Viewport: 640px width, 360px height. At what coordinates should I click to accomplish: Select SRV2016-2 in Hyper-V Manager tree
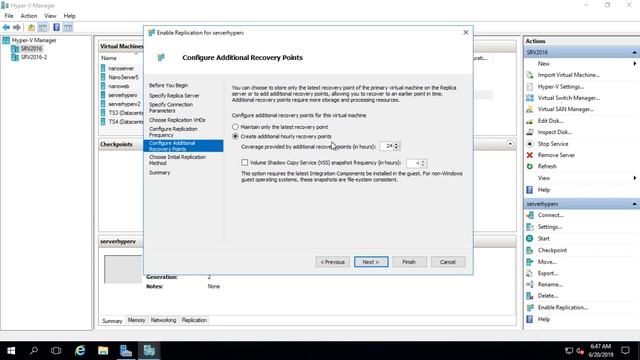pos(34,57)
